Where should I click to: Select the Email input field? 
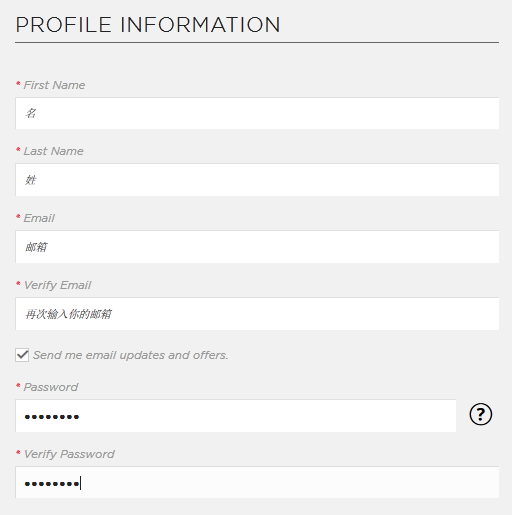pos(257,247)
